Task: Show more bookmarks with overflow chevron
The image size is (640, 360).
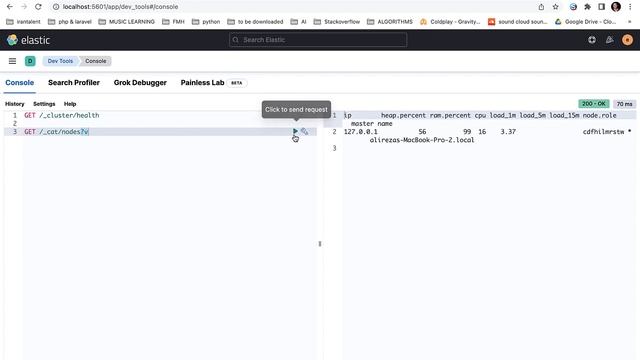Action: (x=630, y=22)
